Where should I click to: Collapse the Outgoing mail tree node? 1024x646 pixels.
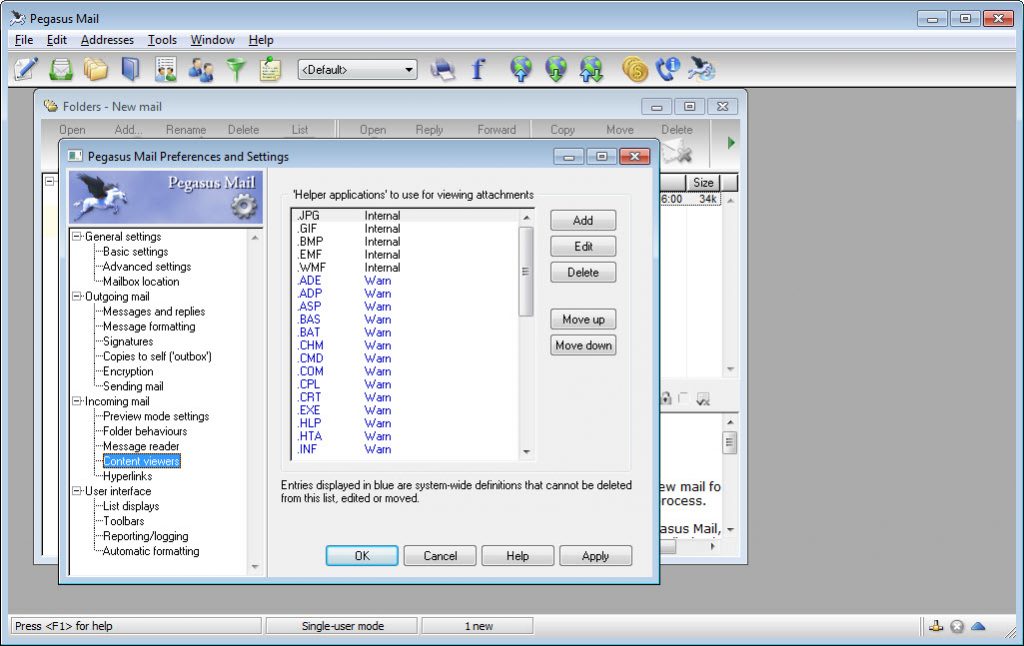76,297
